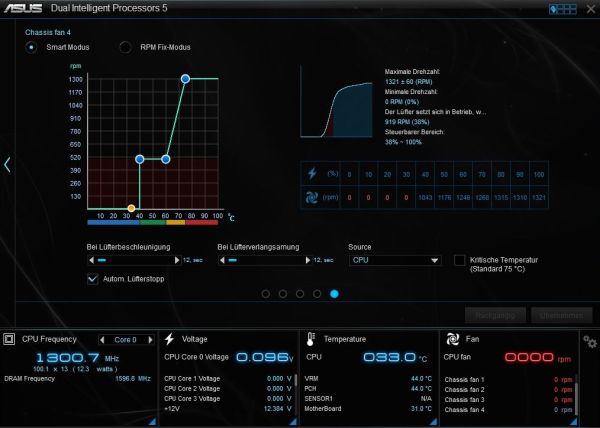Click the Fan panel icon
Image resolution: width=600 pixels, height=428 pixels.
453,339
